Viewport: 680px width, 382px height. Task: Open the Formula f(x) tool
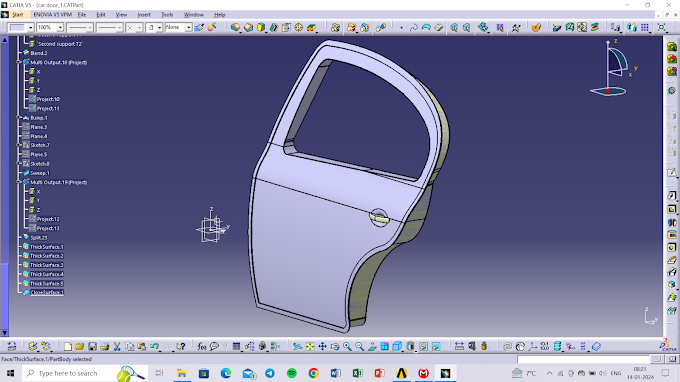tap(202, 346)
